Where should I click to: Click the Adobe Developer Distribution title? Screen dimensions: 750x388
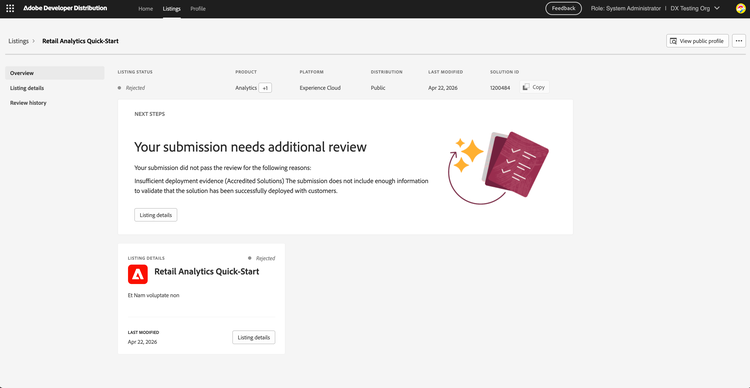[65, 9]
